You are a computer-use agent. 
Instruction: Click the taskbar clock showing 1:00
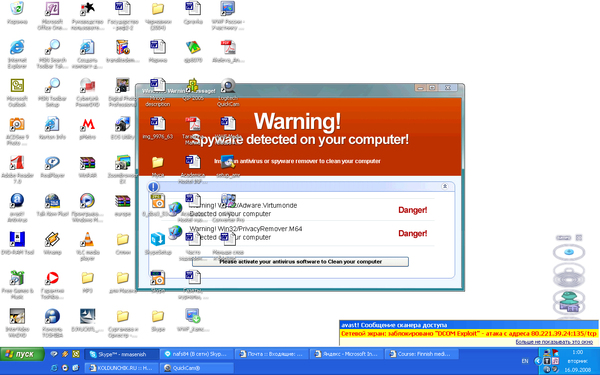tap(577, 352)
